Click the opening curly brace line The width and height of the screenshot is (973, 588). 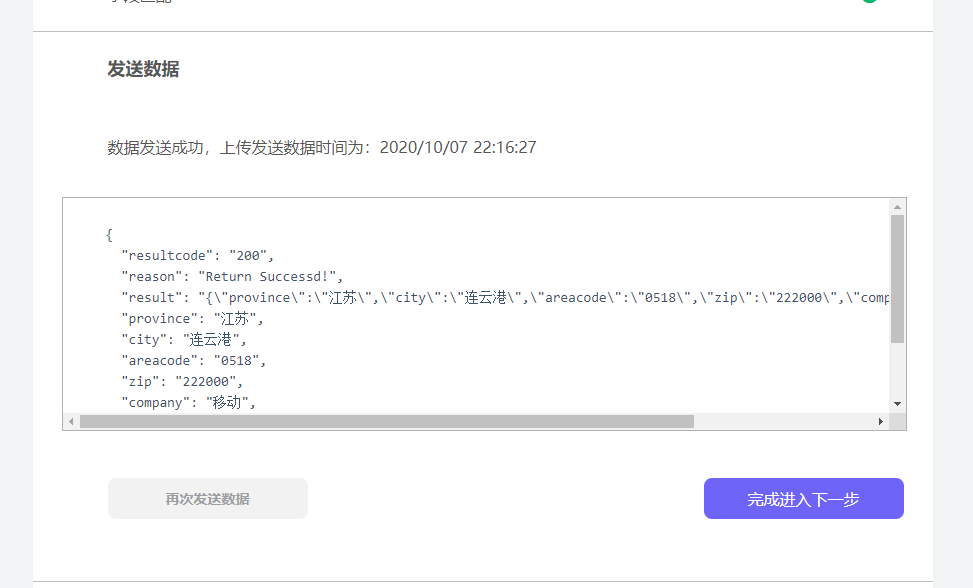click(x=109, y=235)
